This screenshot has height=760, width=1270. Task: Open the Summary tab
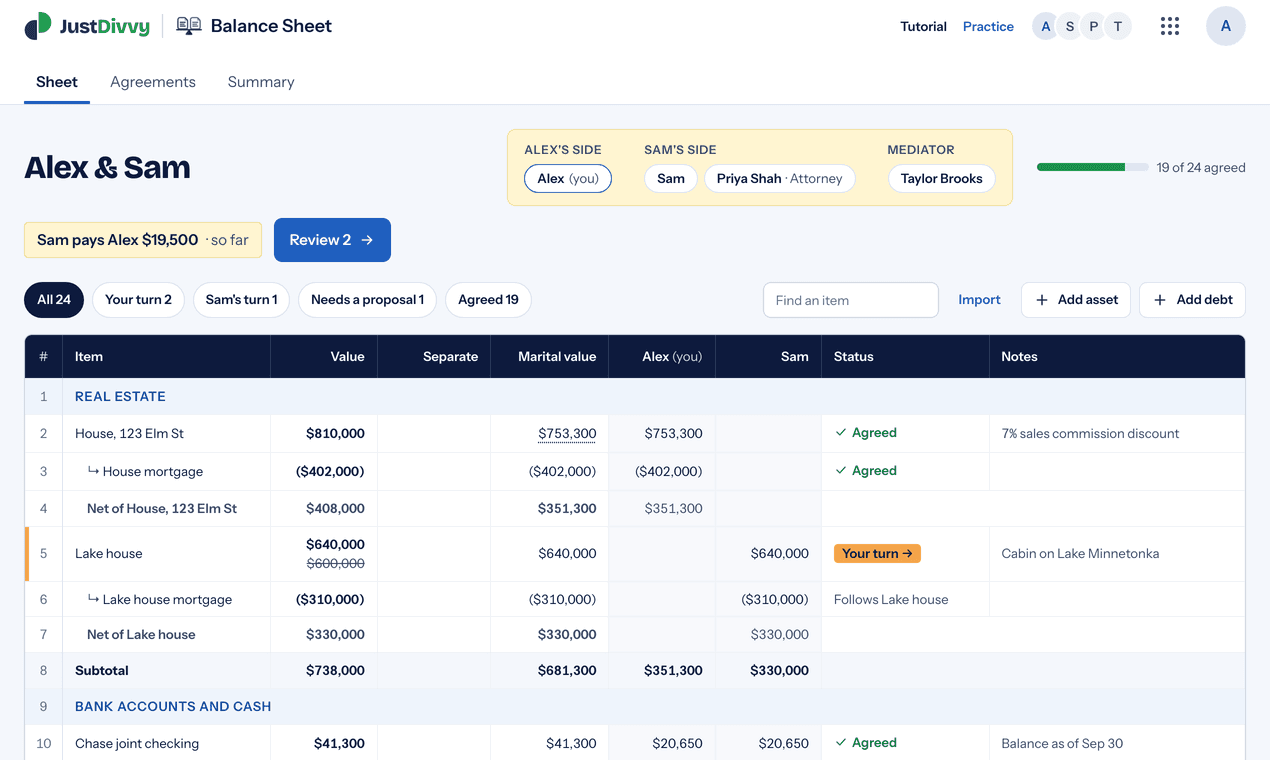(x=261, y=82)
